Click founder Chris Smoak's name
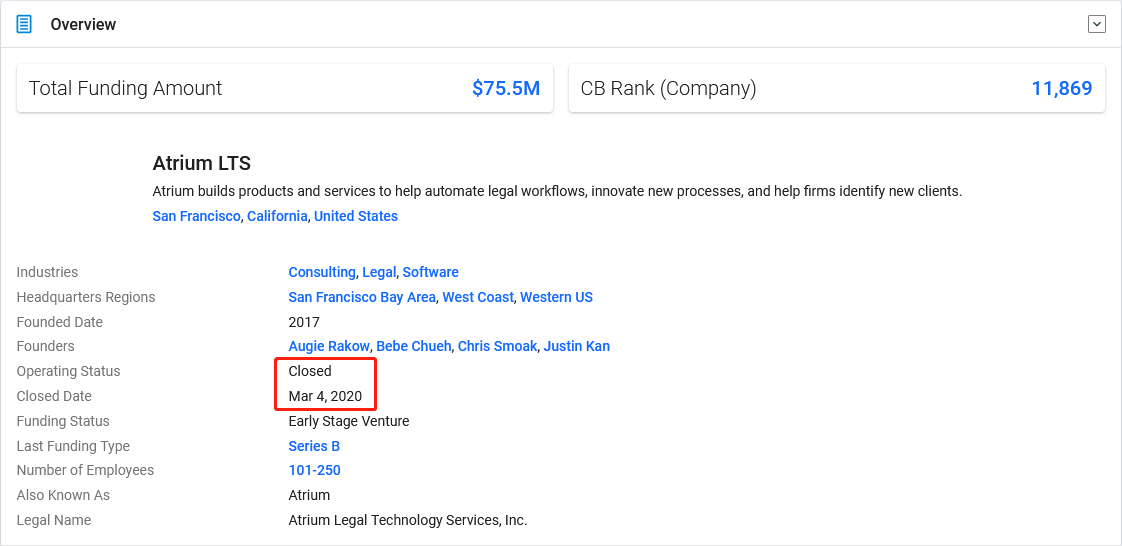 (x=497, y=346)
